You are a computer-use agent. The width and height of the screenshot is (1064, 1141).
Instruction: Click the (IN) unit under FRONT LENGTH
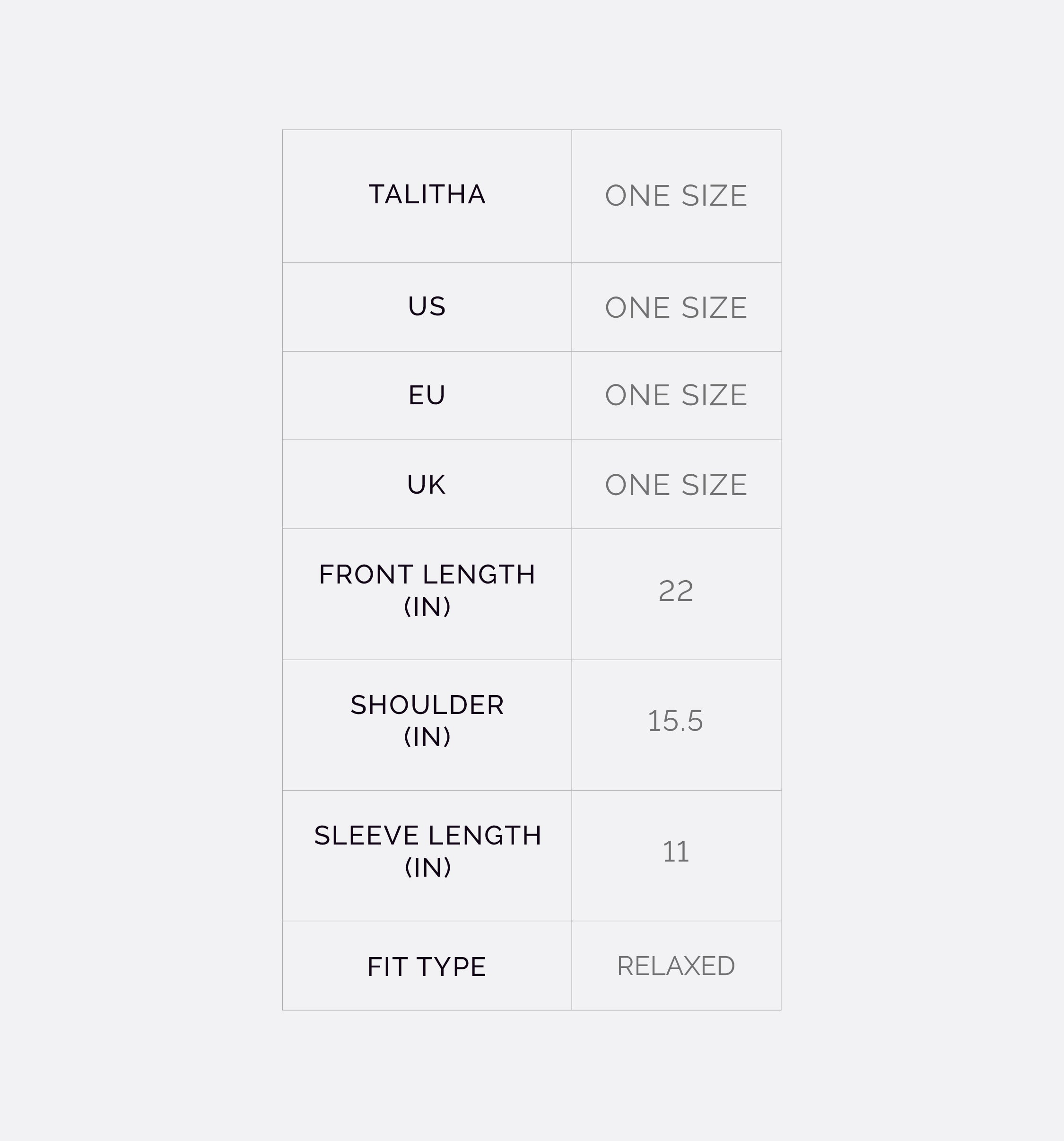pyautogui.click(x=427, y=607)
